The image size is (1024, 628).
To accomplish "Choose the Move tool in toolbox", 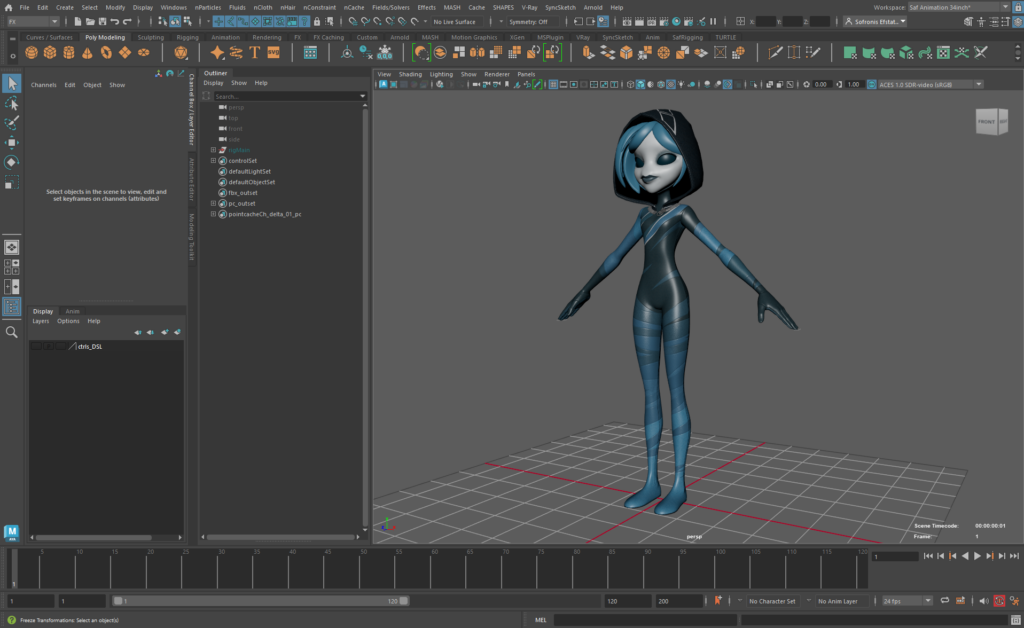I will pyautogui.click(x=11, y=142).
